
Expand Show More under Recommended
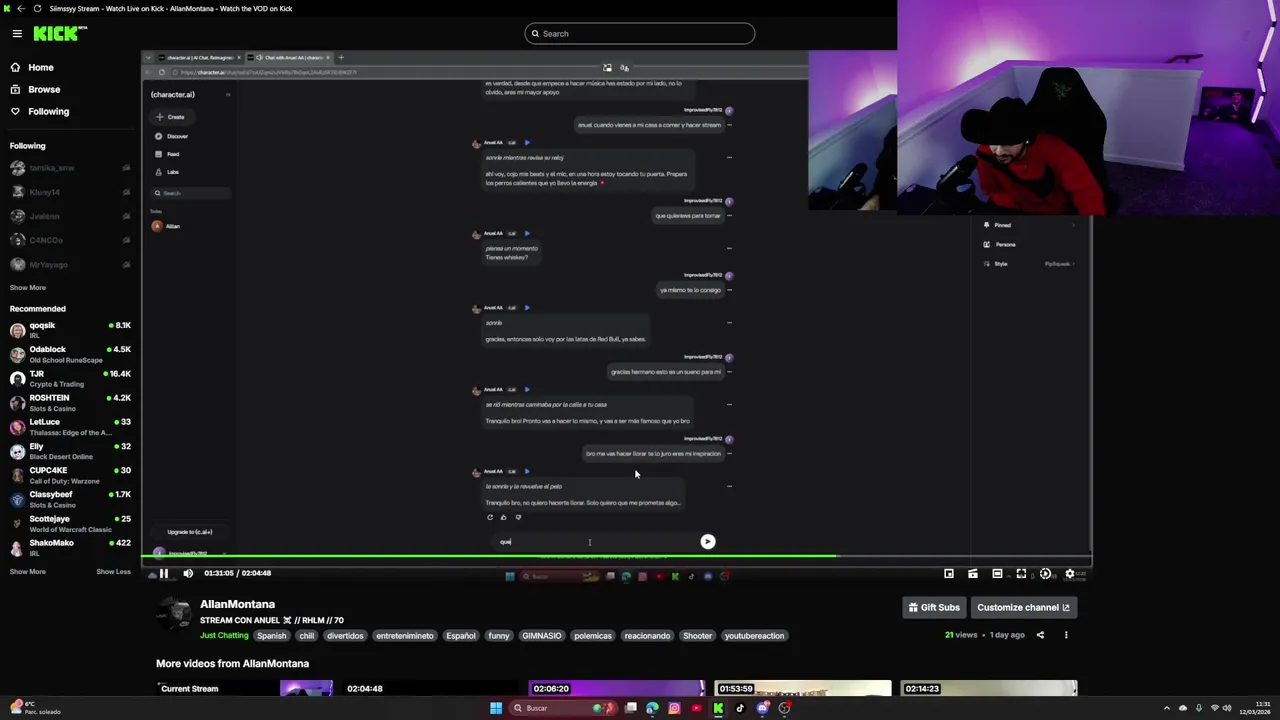point(28,572)
